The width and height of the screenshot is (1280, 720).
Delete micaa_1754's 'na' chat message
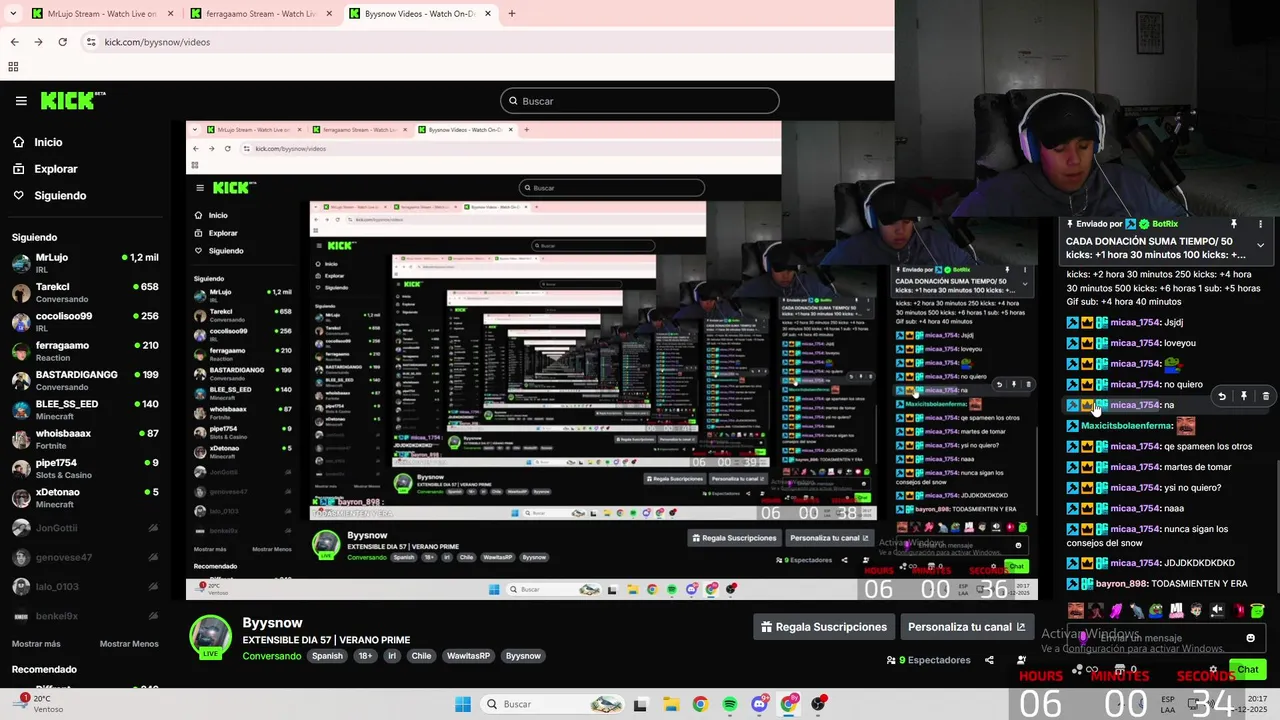coord(1265,397)
